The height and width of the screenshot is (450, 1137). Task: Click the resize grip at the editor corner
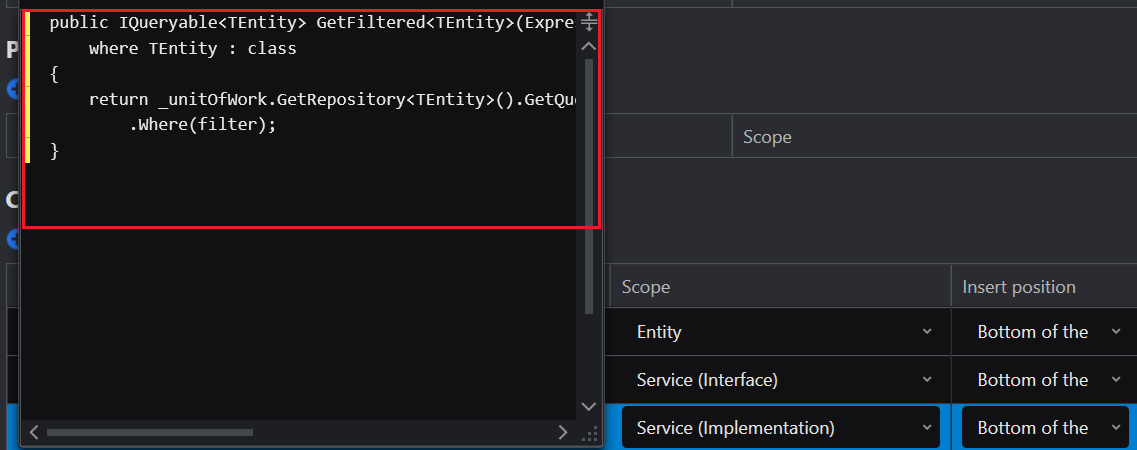590,433
